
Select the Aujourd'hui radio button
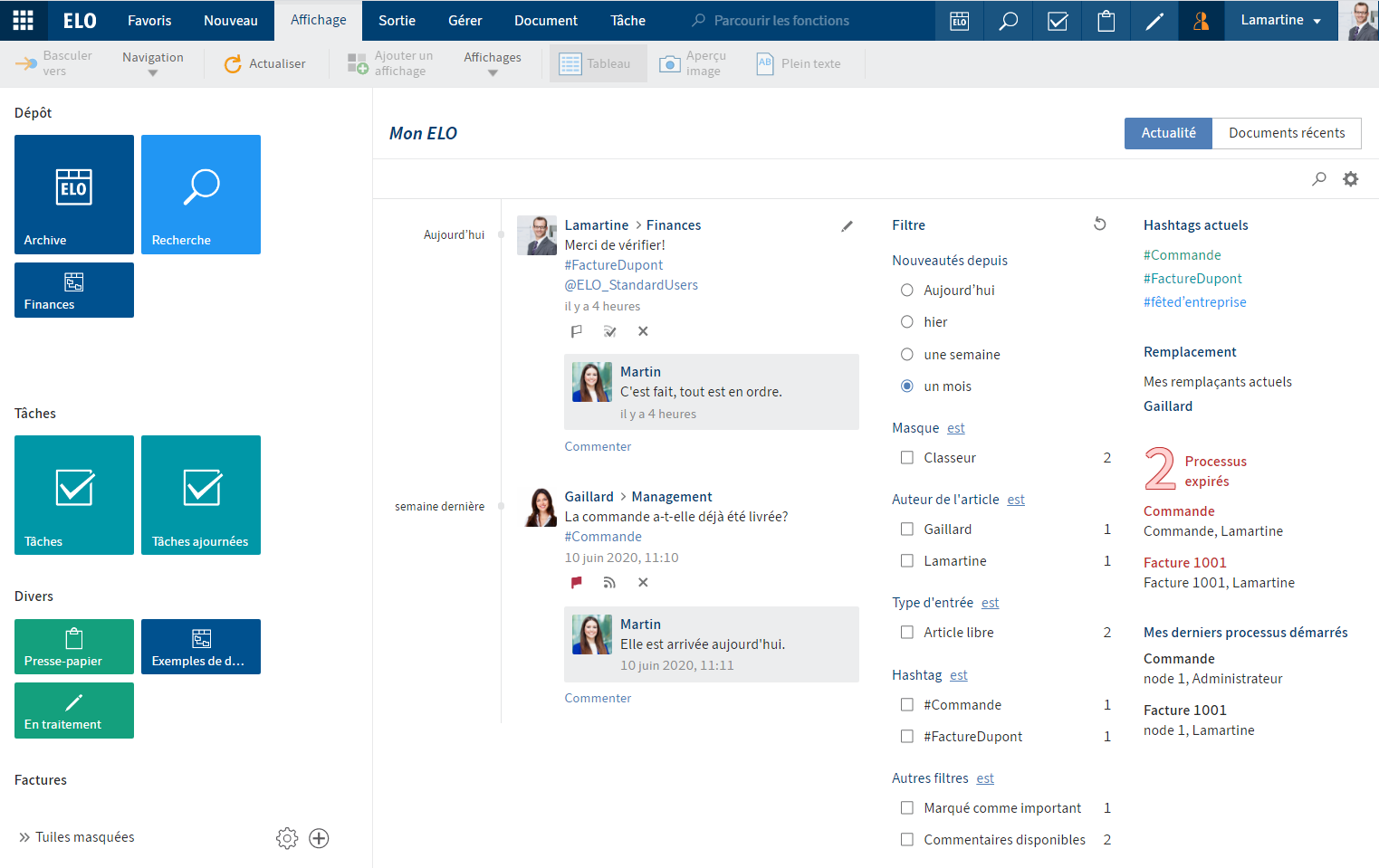click(x=906, y=291)
